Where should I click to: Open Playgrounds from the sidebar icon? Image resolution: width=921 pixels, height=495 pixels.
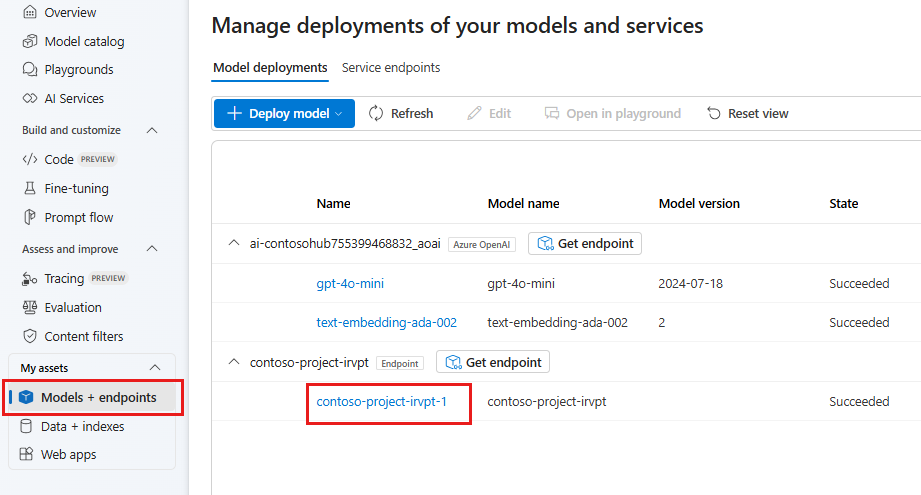(x=29, y=70)
